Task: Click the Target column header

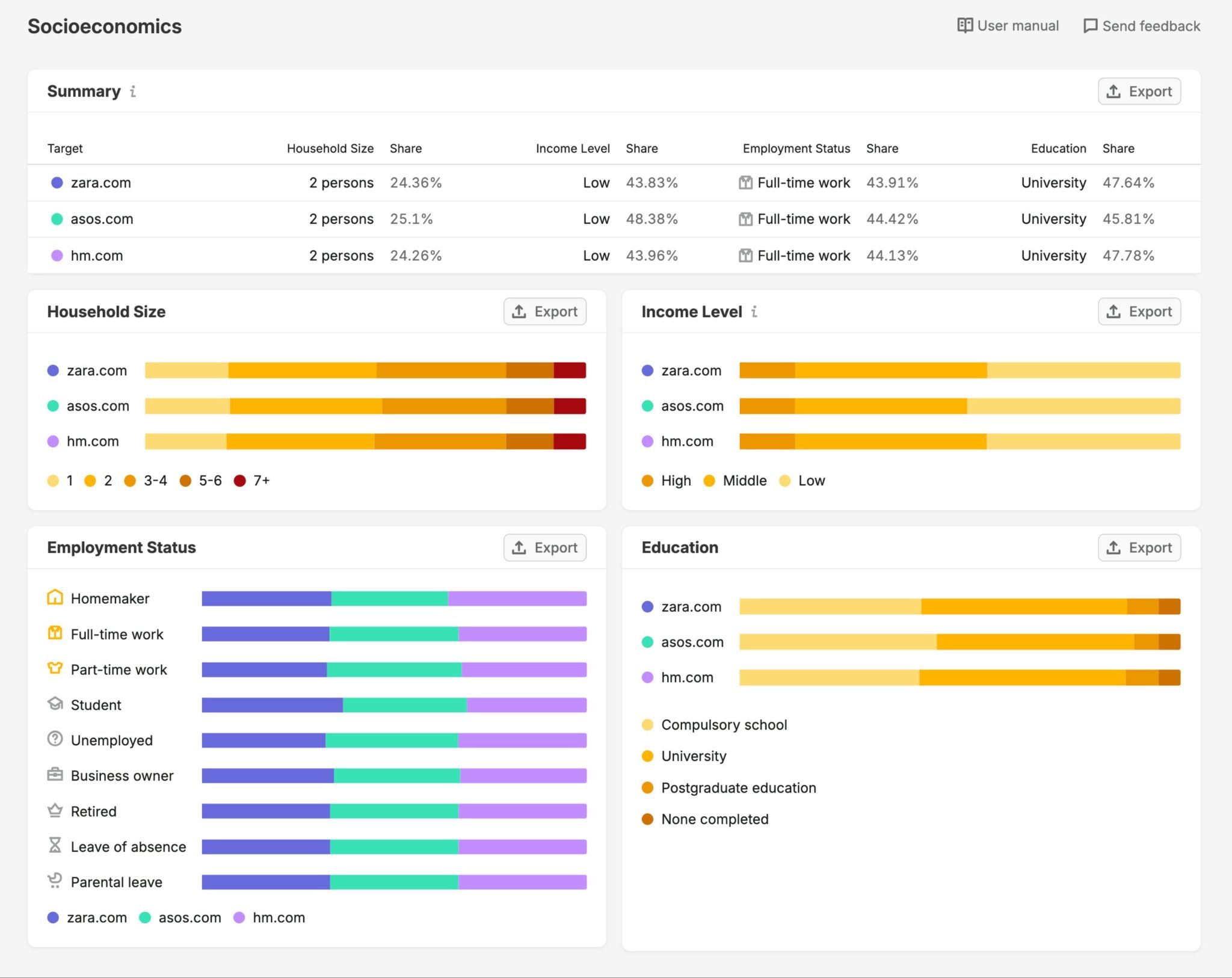Action: (x=65, y=149)
